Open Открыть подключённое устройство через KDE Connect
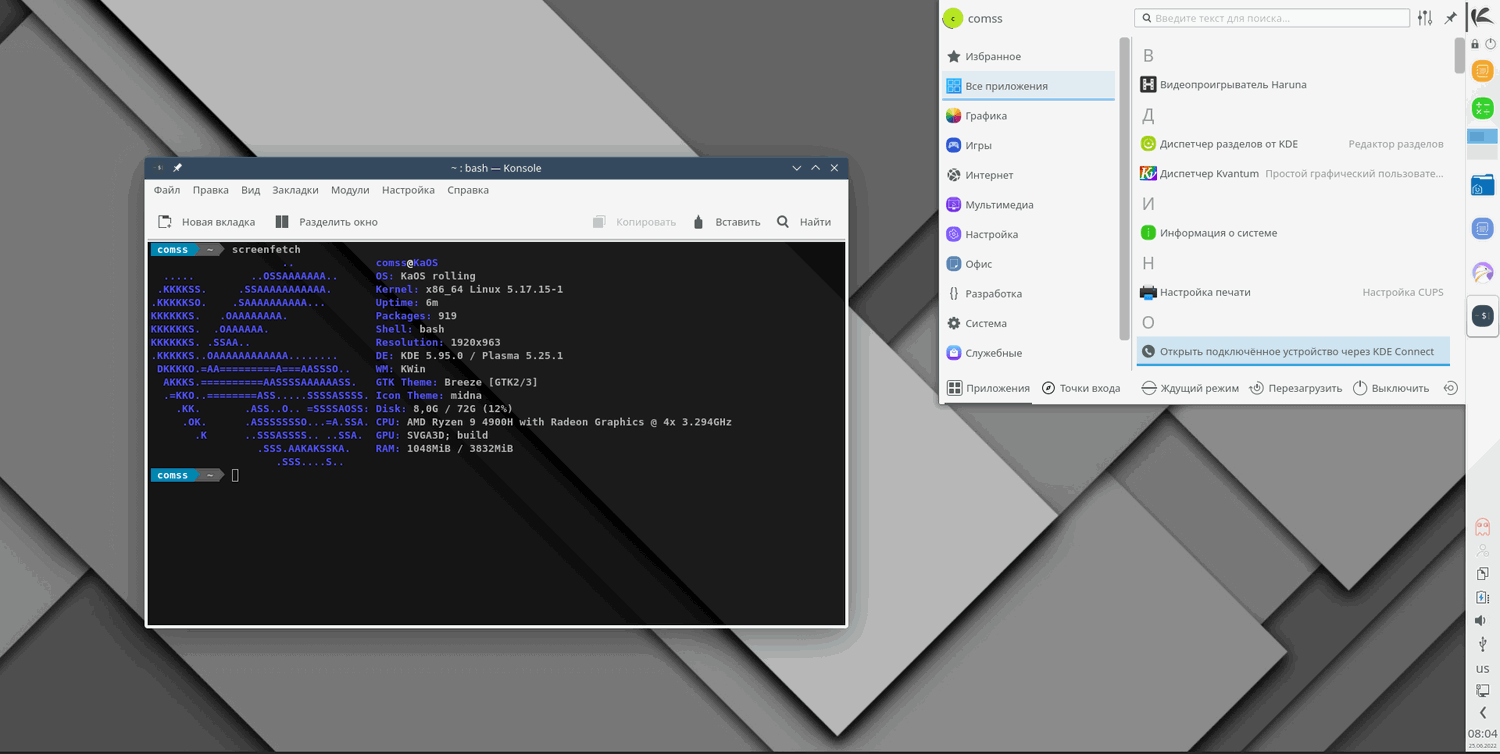This screenshot has height=754, width=1500. point(1293,351)
